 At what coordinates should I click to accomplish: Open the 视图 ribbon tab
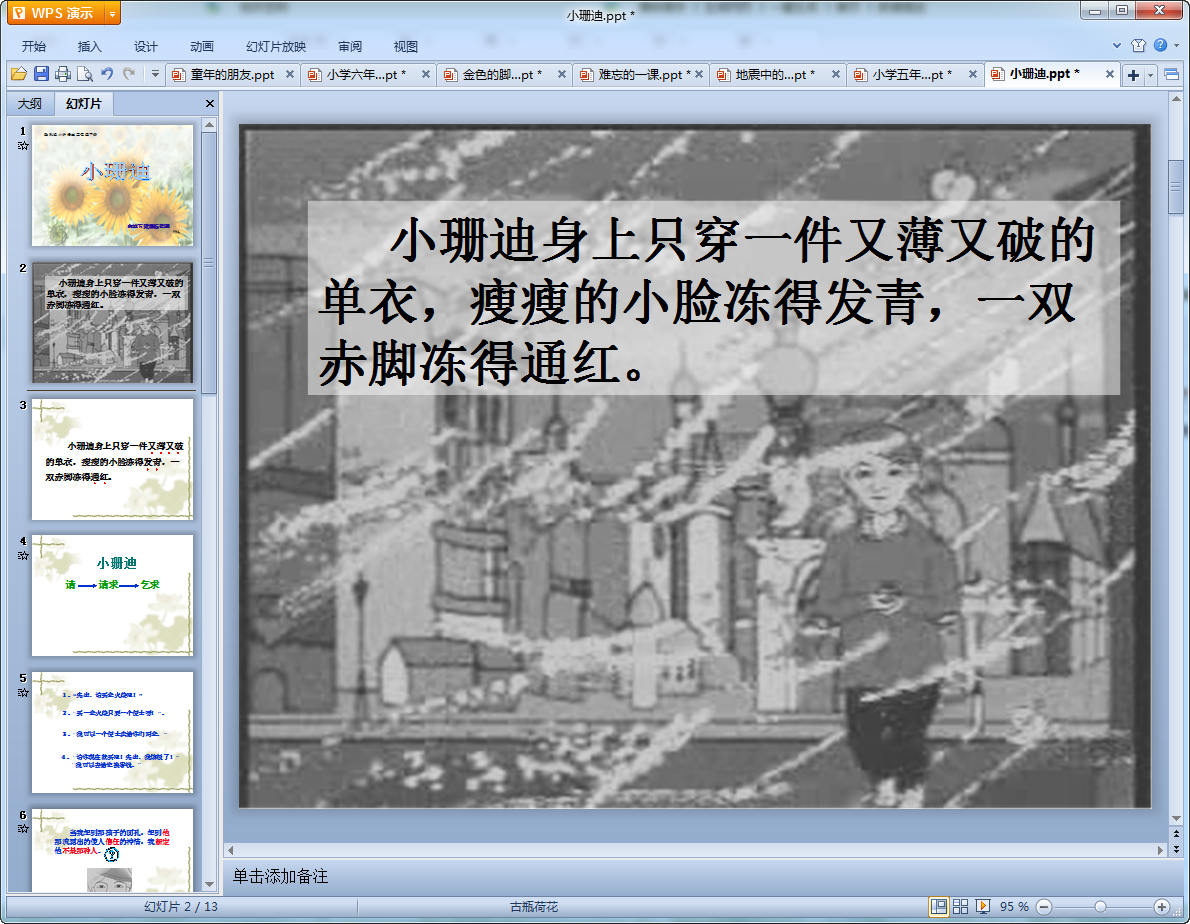pyautogui.click(x=406, y=46)
